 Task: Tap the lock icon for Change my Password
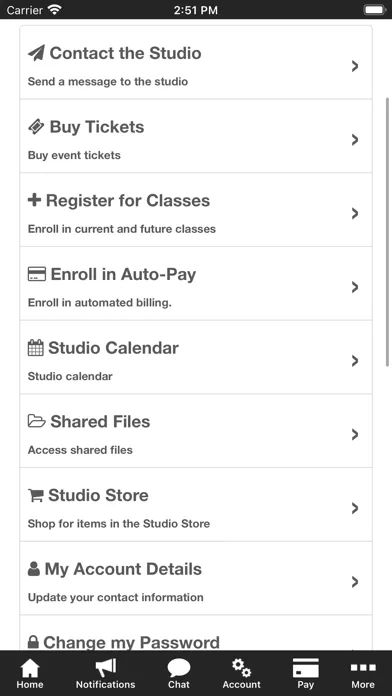[33, 642]
